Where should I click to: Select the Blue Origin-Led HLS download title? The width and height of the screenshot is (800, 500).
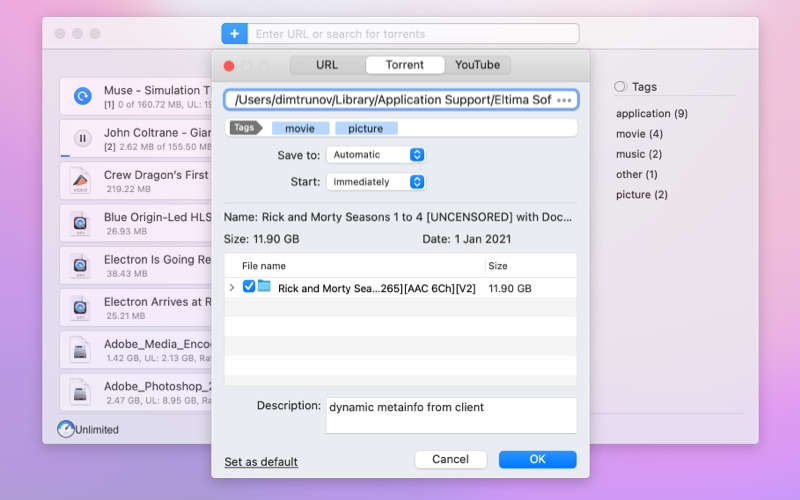158,217
